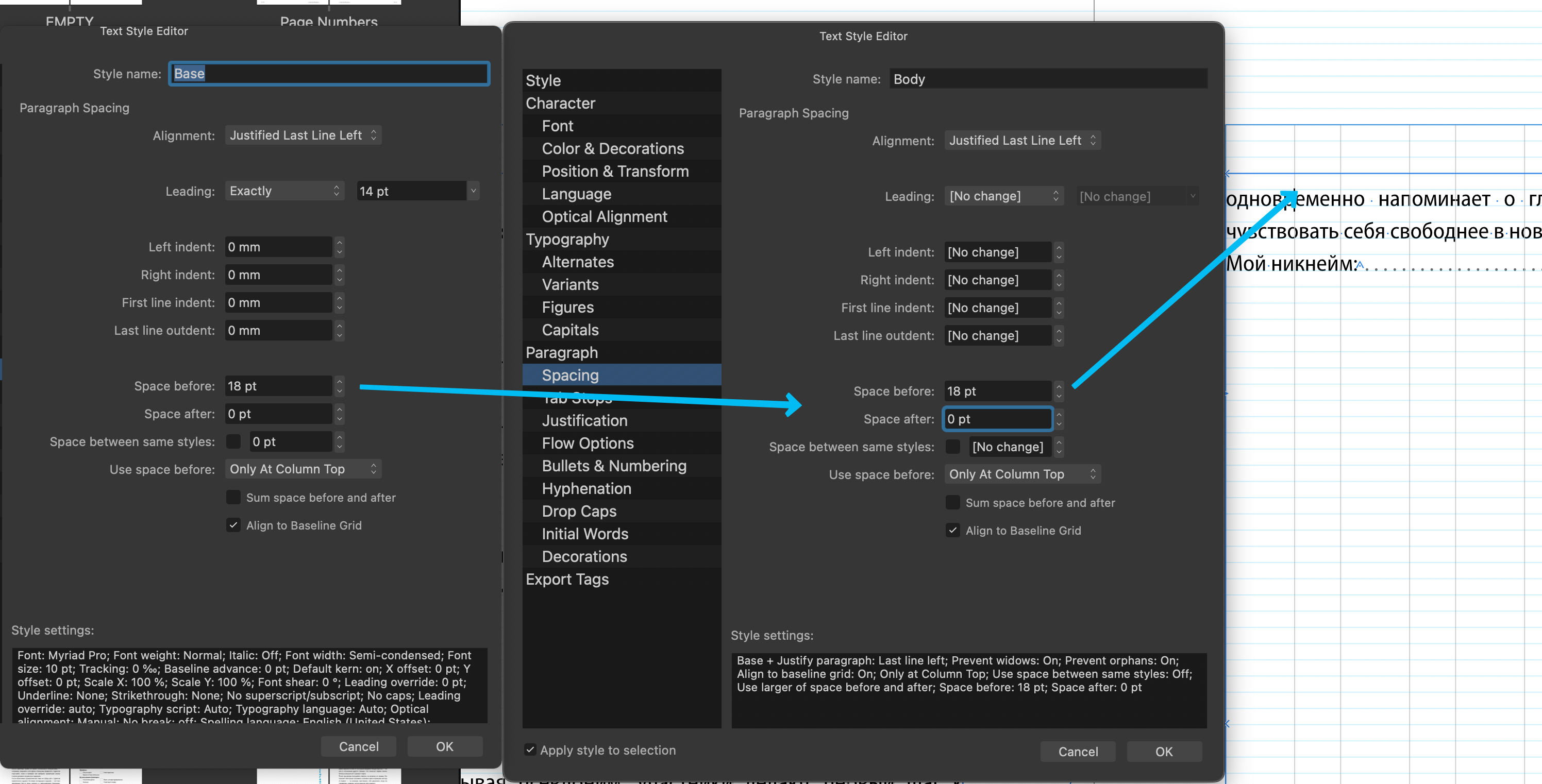Click OK in the Body style editor
1542x784 pixels.
[1164, 751]
